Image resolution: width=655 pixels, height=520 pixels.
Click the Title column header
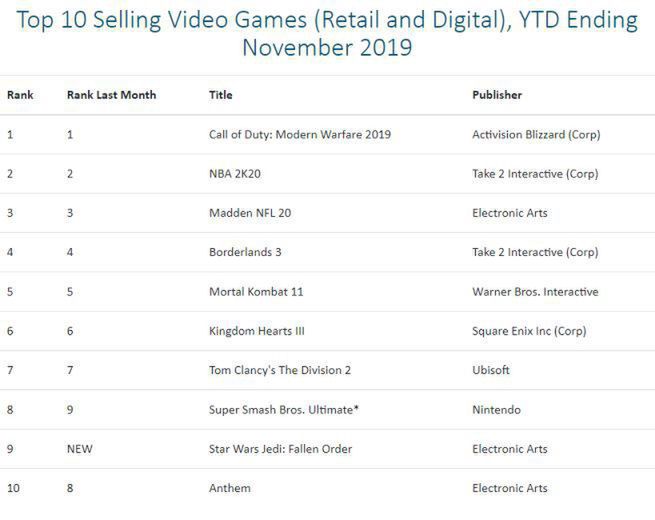[x=221, y=95]
